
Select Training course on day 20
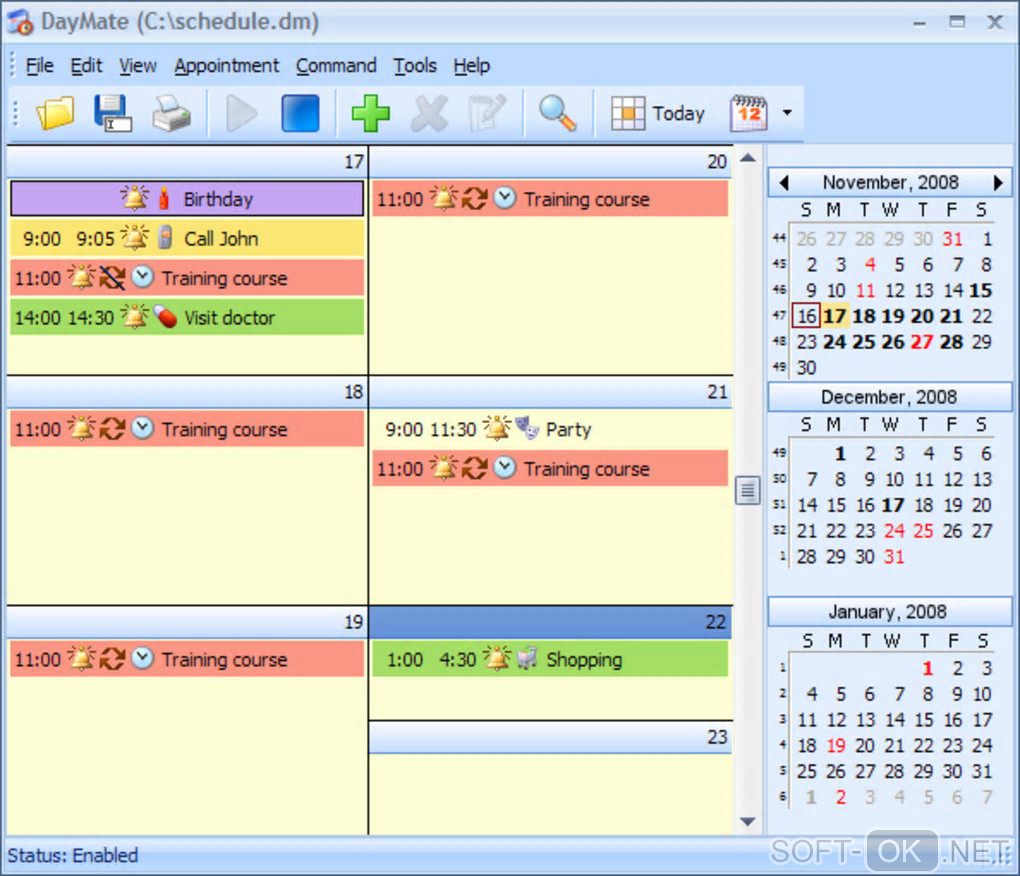click(x=550, y=199)
